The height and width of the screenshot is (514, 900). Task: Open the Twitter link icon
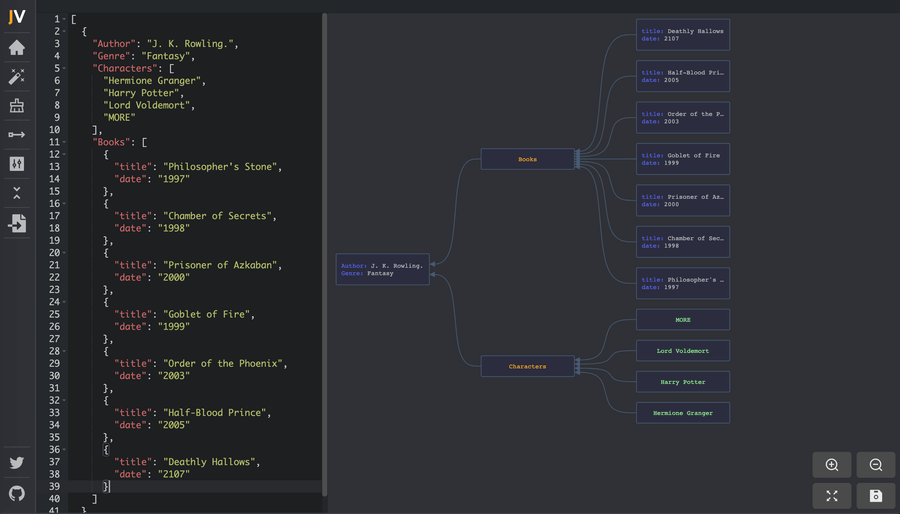[17, 463]
